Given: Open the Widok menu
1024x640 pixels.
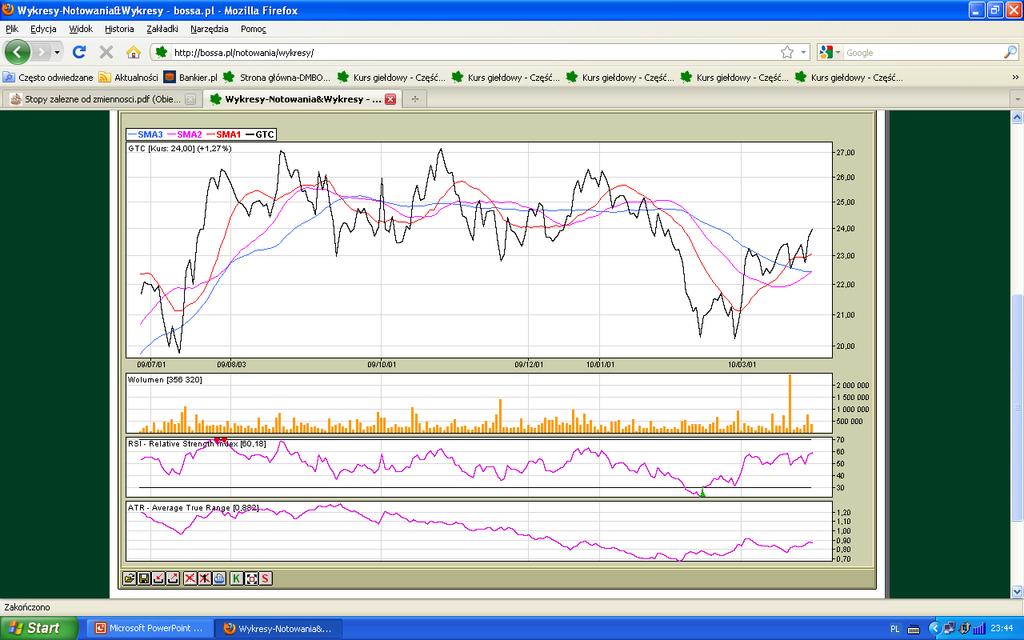Looking at the screenshot, I should click(81, 29).
